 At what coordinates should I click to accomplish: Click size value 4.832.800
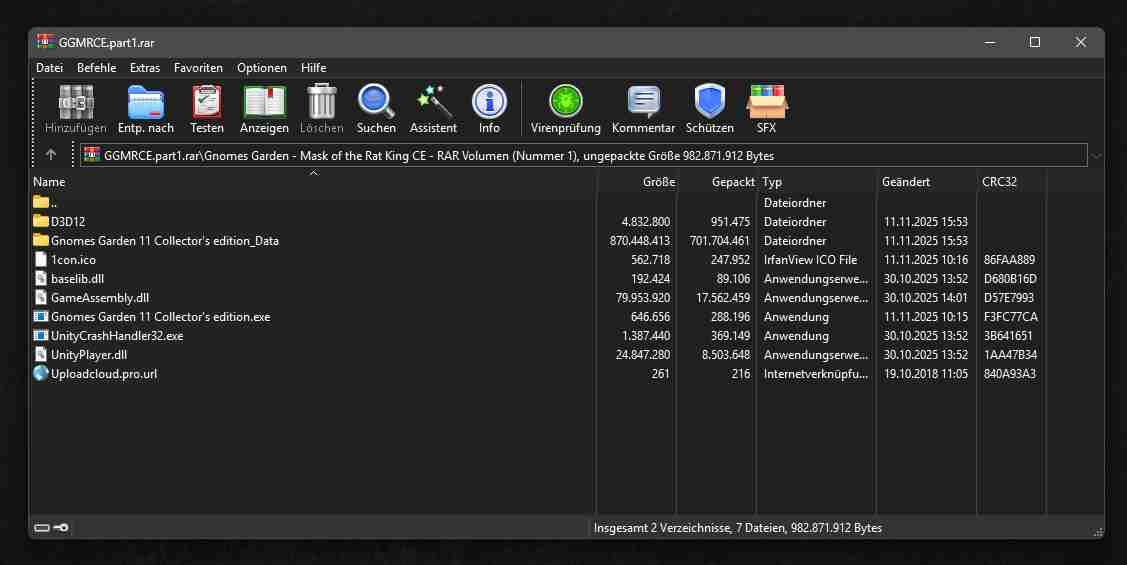tap(645, 221)
